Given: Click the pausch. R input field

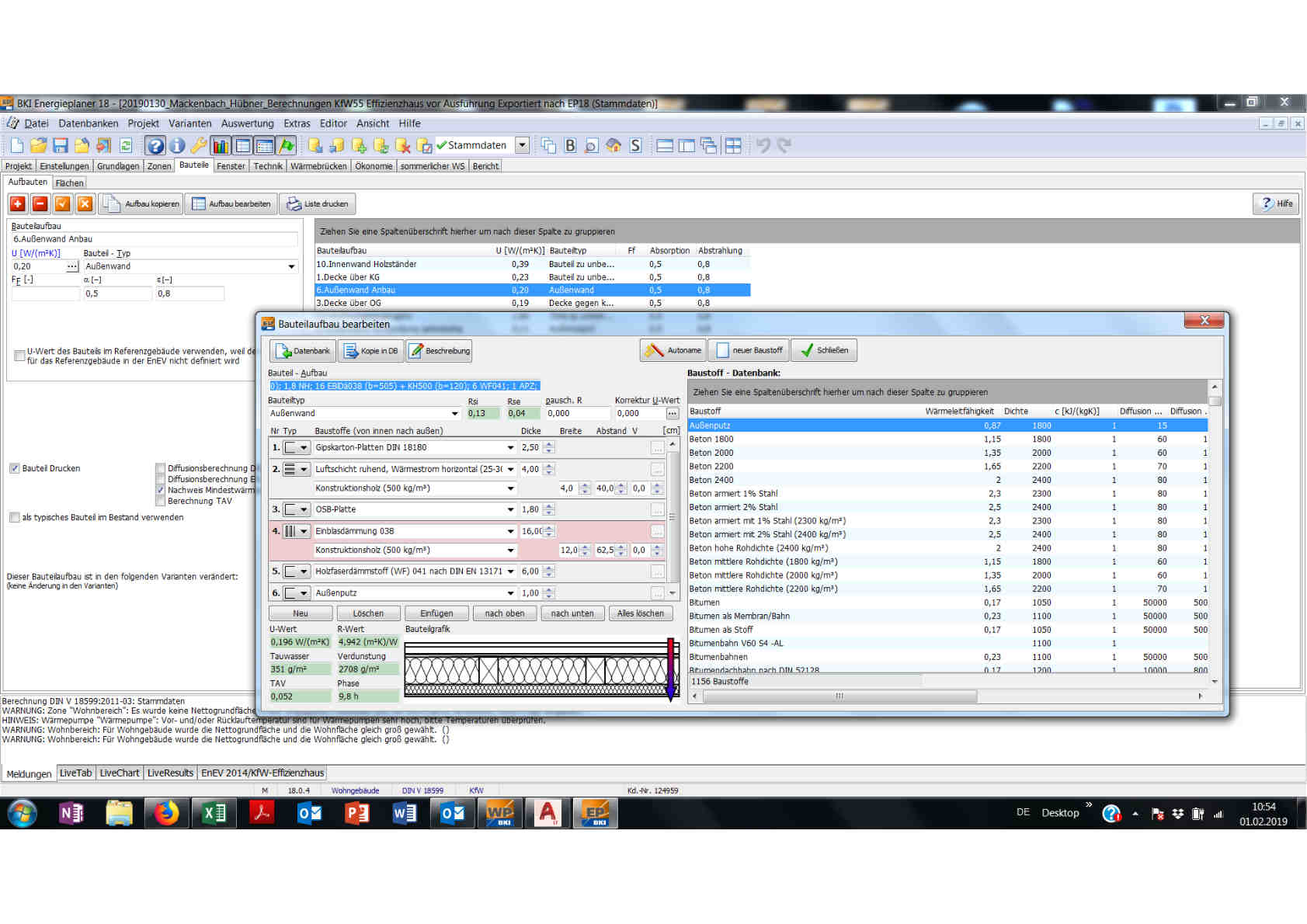Looking at the screenshot, I should tap(577, 414).
